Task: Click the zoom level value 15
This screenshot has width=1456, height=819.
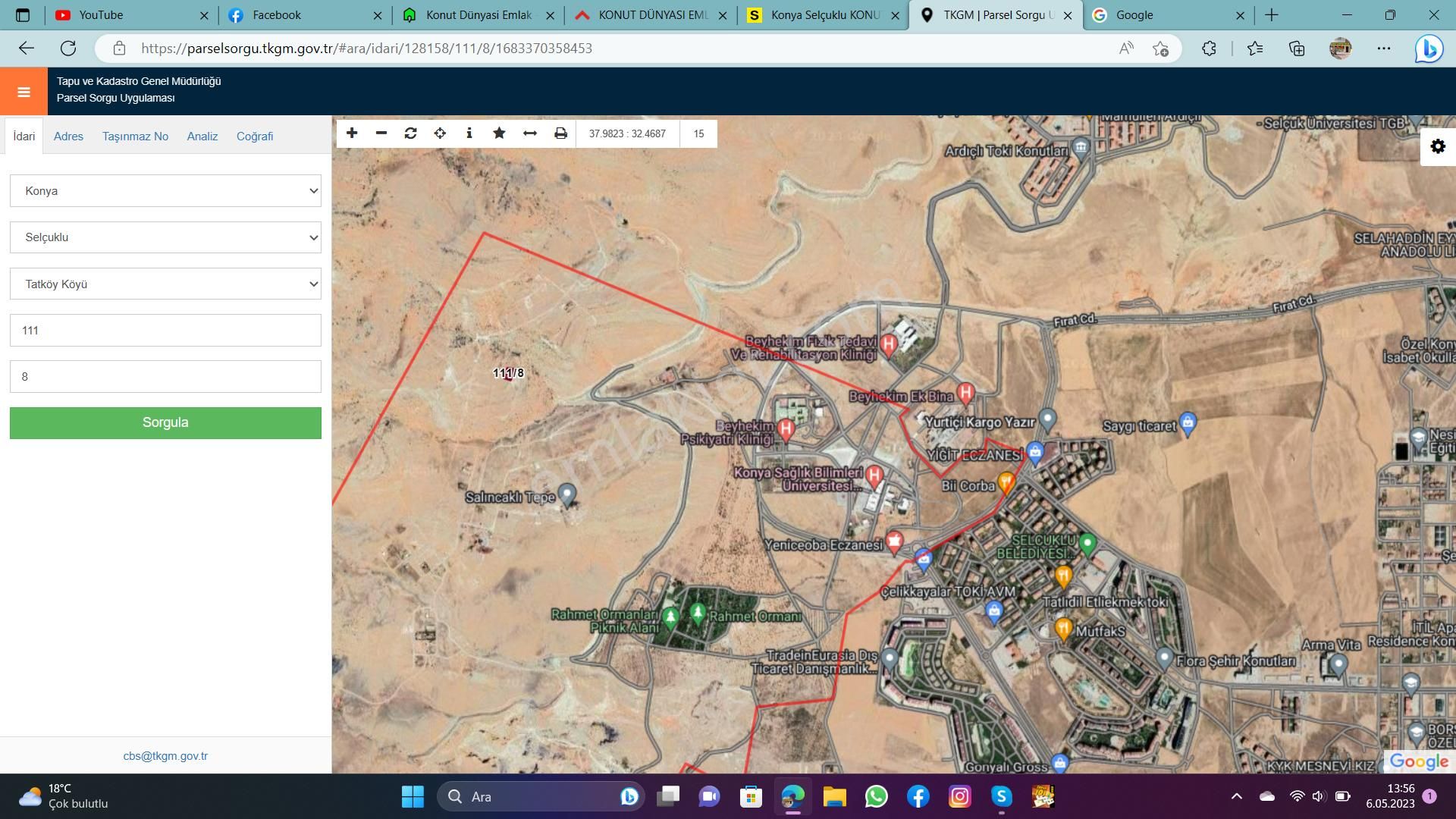Action: coord(698,133)
